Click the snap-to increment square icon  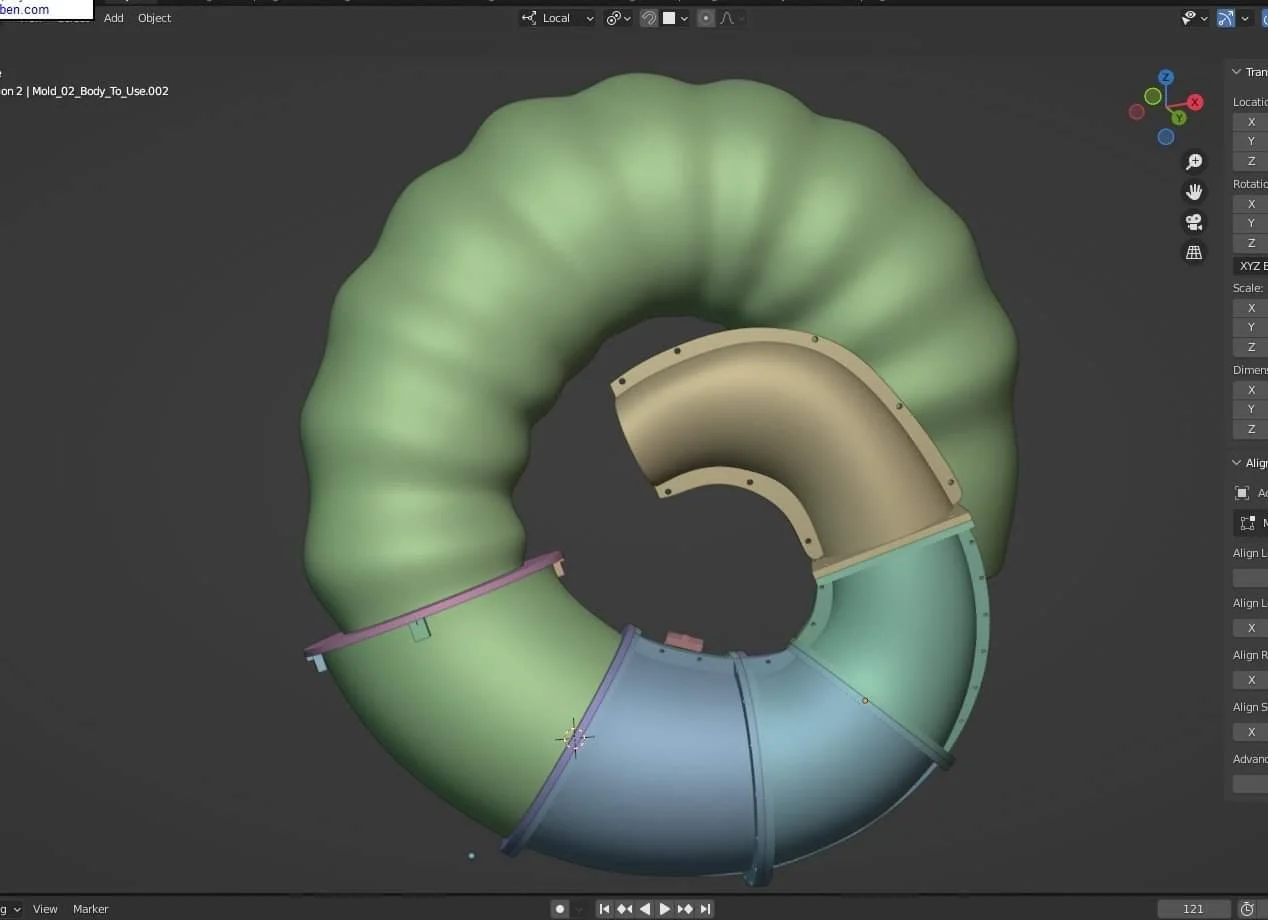pos(669,18)
